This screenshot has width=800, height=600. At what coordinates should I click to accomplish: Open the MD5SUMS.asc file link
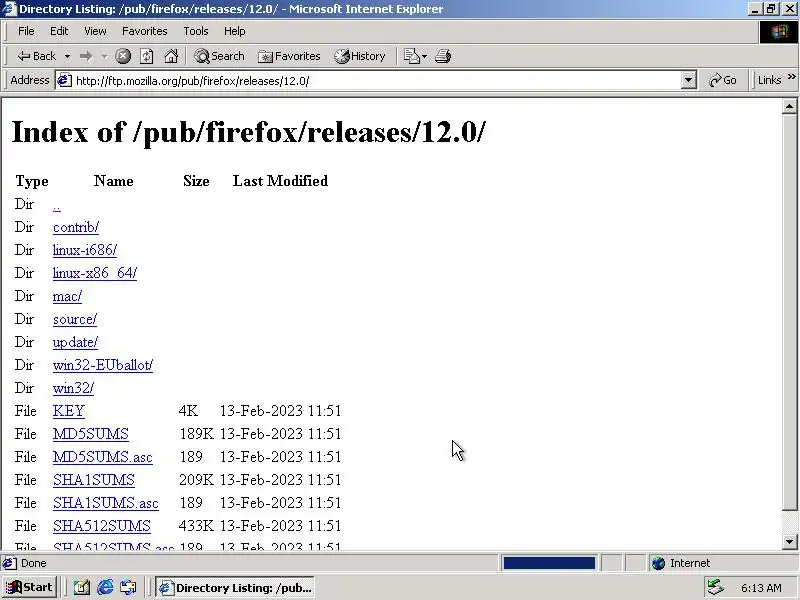click(x=103, y=457)
